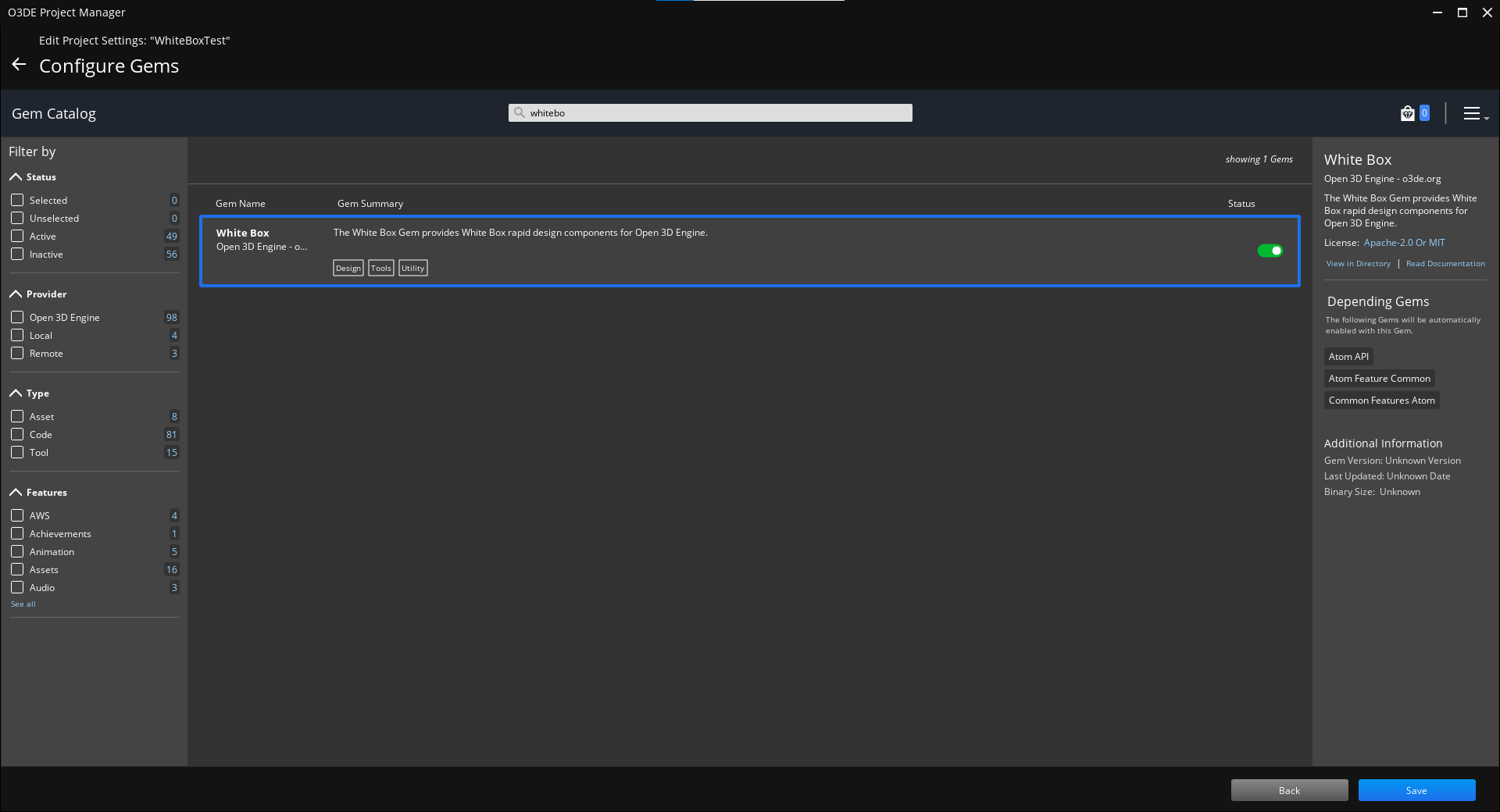Click the Save button
Image resolution: width=1500 pixels, height=812 pixels.
pyautogui.click(x=1416, y=790)
